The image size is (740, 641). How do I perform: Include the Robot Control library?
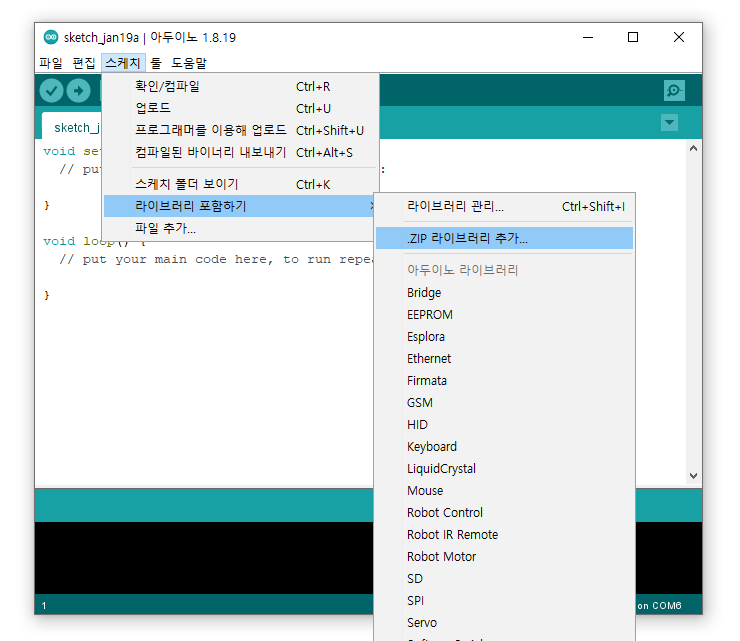505,513
